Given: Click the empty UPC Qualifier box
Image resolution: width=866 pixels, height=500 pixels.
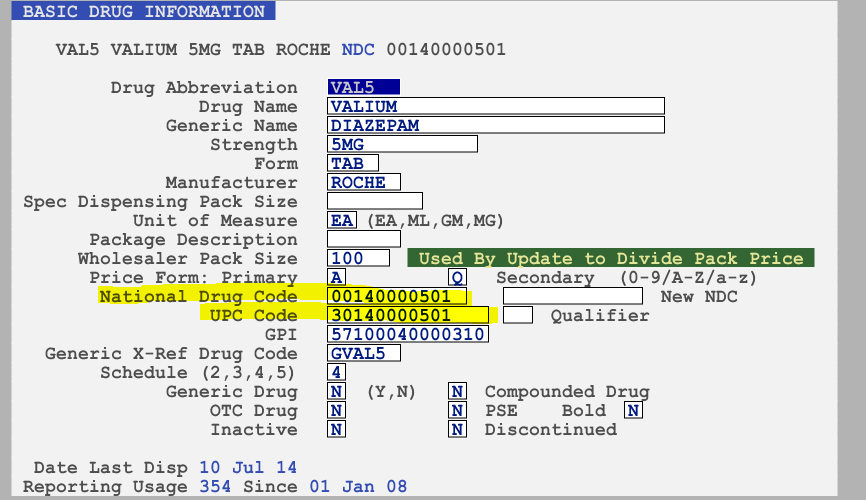Looking at the screenshot, I should tap(517, 315).
